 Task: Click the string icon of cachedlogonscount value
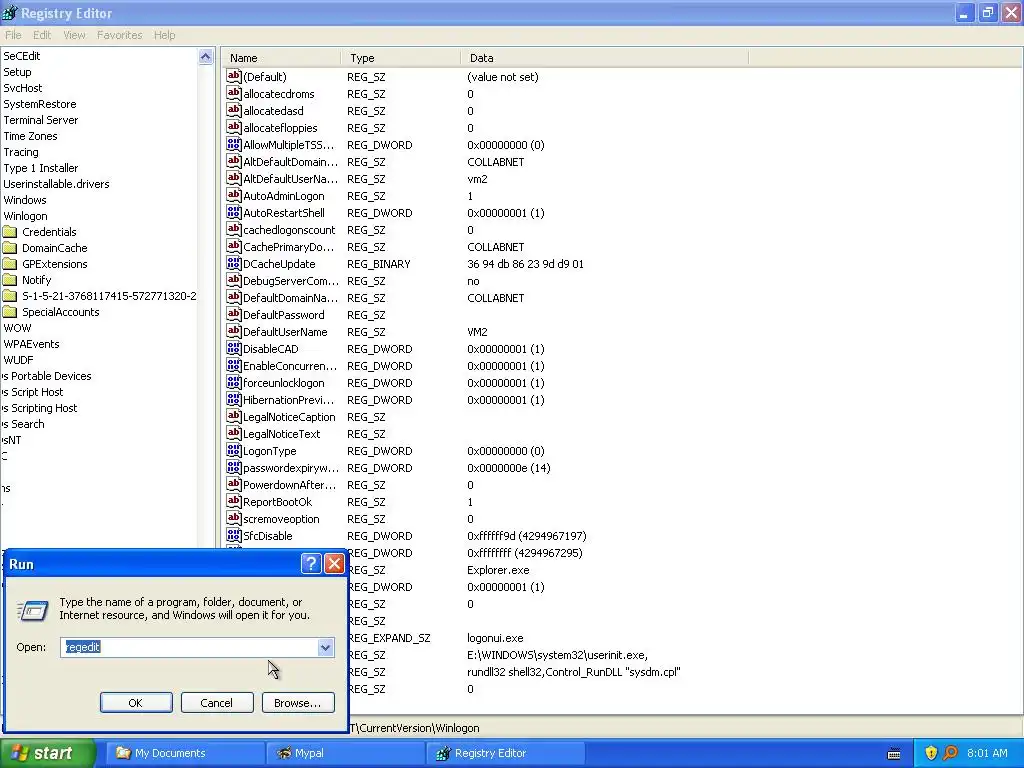pos(234,229)
